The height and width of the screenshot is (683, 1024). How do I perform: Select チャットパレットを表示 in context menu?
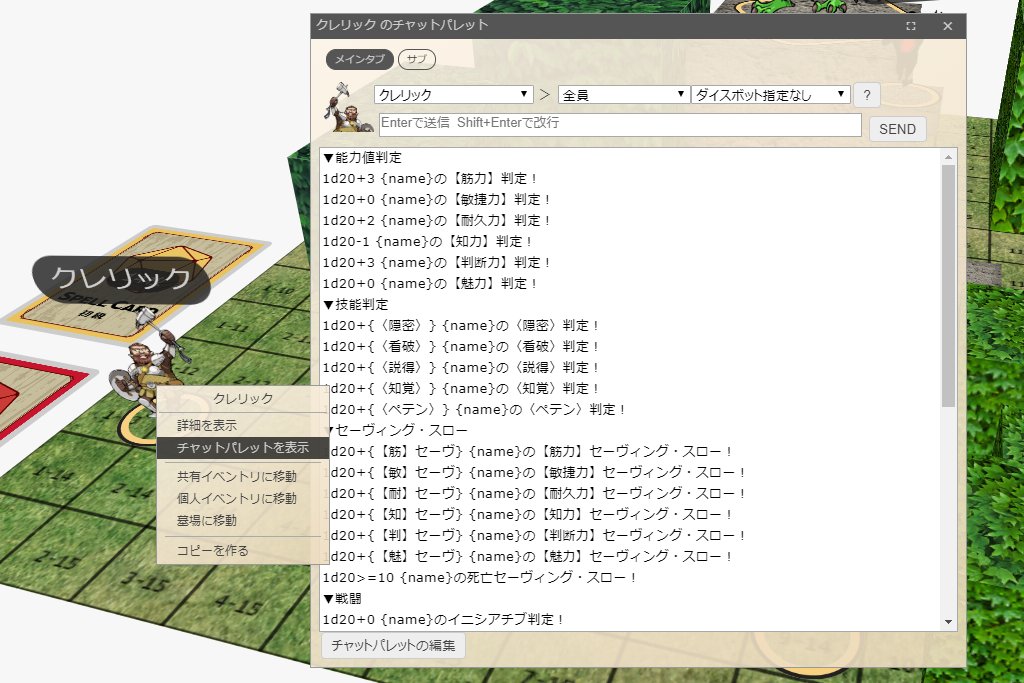pyautogui.click(x=242, y=448)
